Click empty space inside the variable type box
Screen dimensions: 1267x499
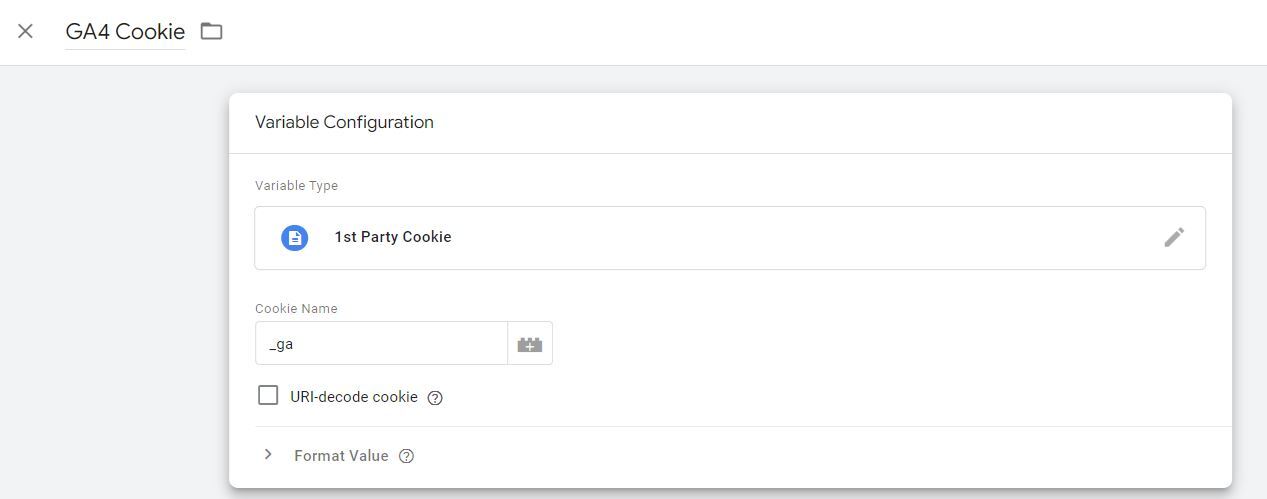800,238
